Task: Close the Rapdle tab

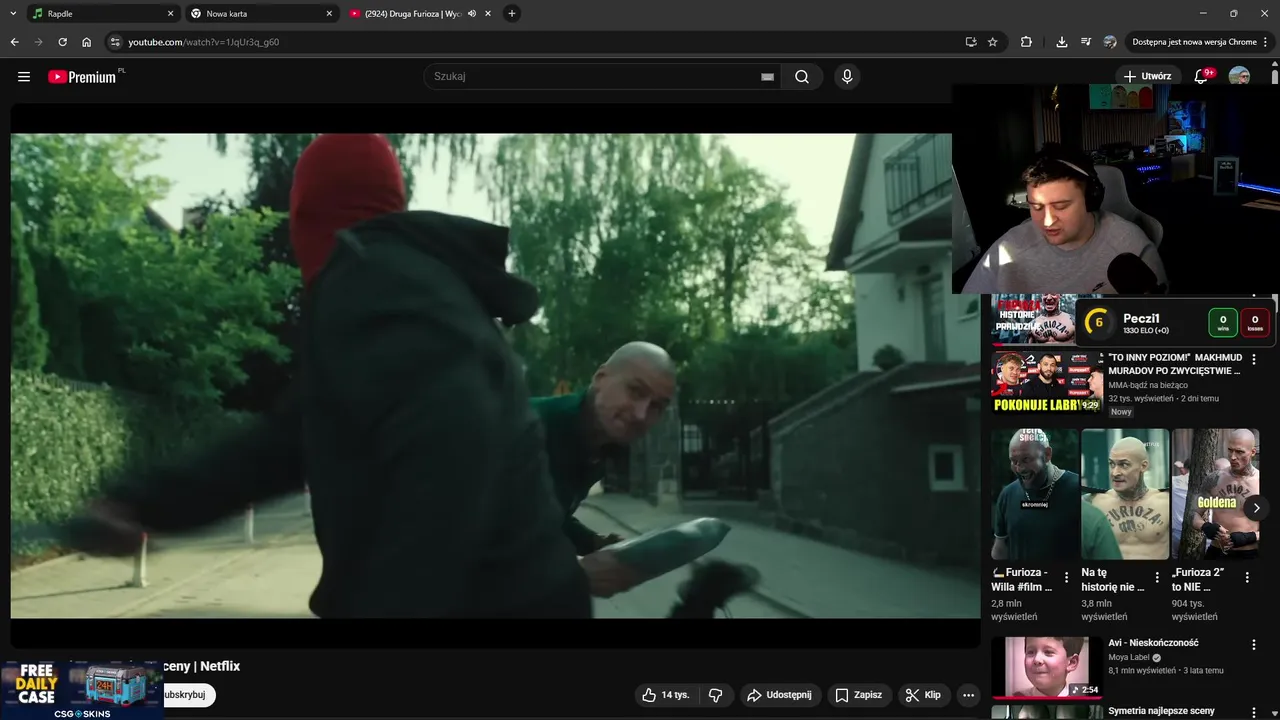Action: pyautogui.click(x=170, y=14)
